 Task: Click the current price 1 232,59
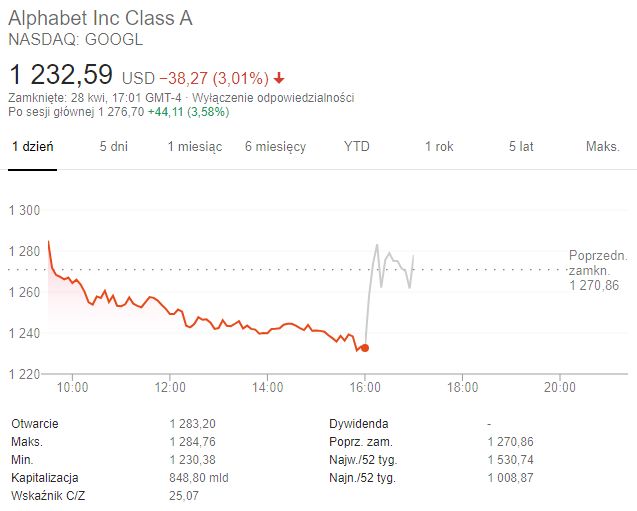coord(62,74)
